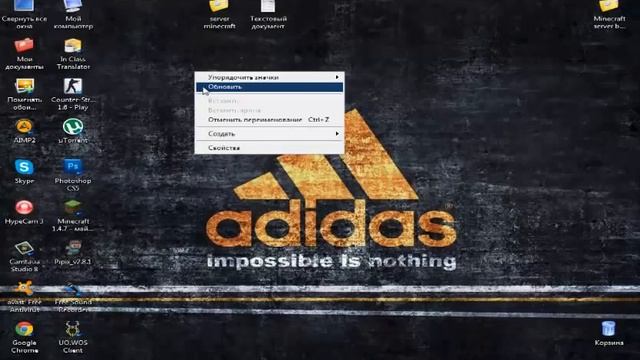
Task: Launch the UO.WOS Client icon
Action: click(x=73, y=329)
